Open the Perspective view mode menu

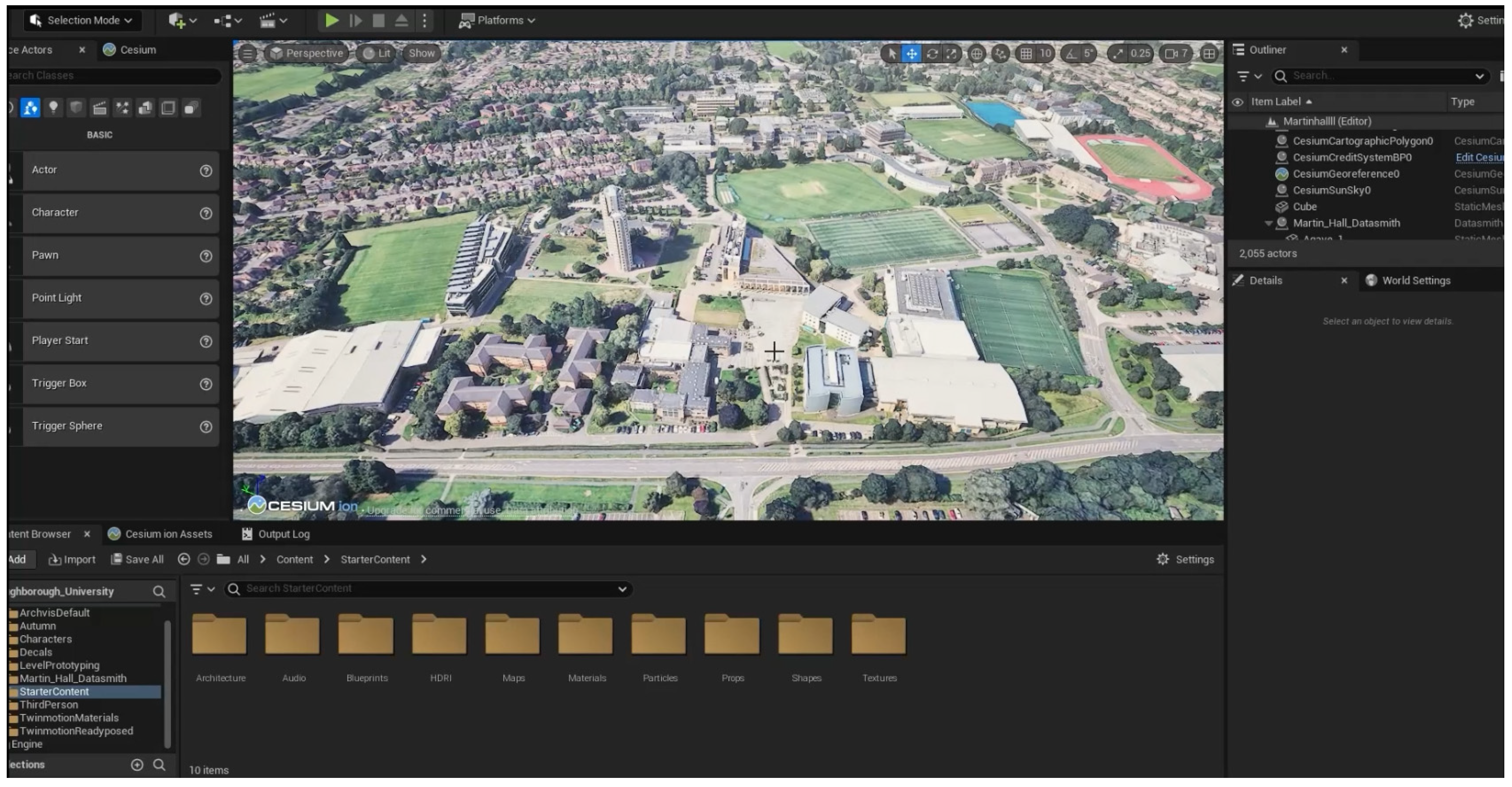coord(307,54)
